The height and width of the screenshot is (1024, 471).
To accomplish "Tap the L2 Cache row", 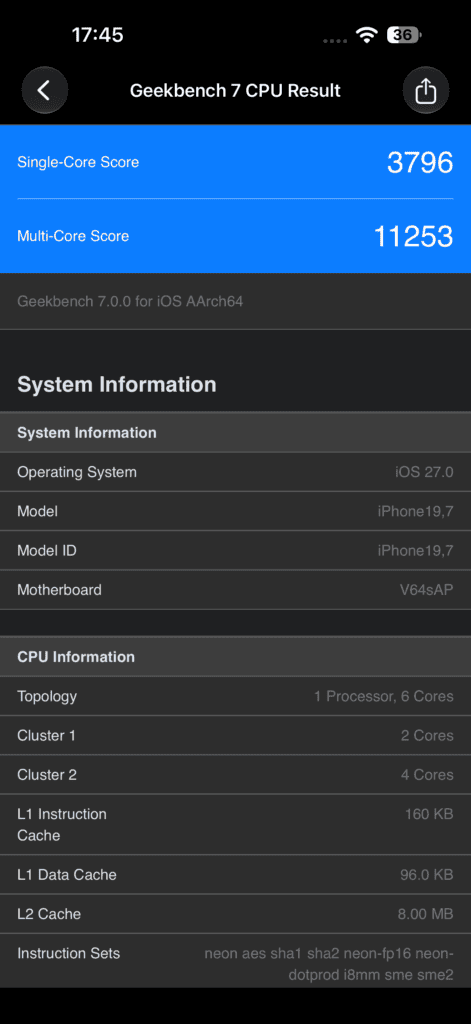I will (235, 914).
